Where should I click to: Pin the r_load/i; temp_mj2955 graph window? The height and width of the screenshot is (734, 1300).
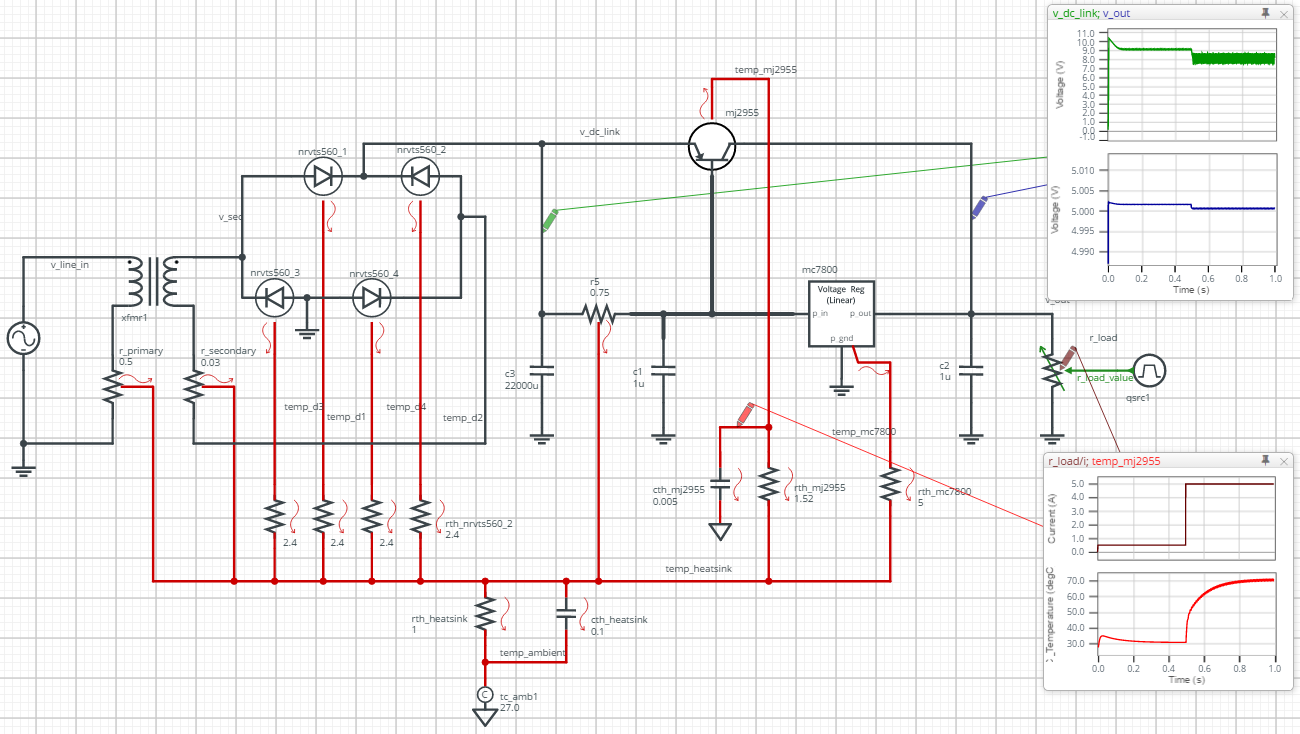click(1265, 460)
